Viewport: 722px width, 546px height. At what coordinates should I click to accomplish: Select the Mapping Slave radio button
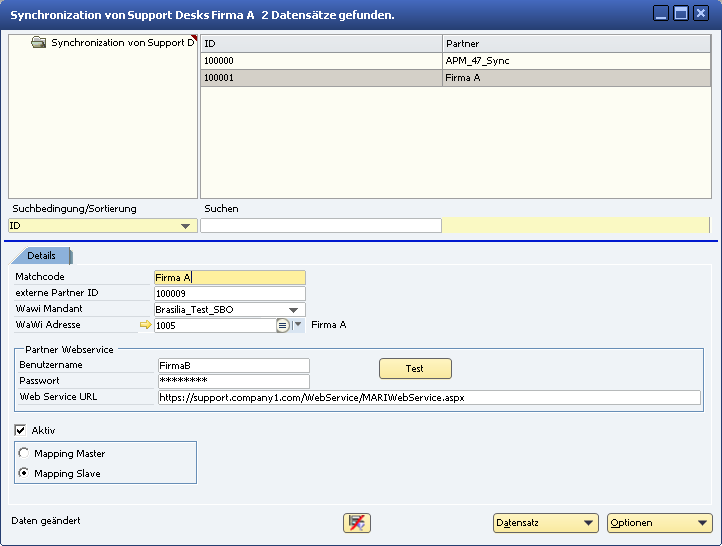[24, 473]
